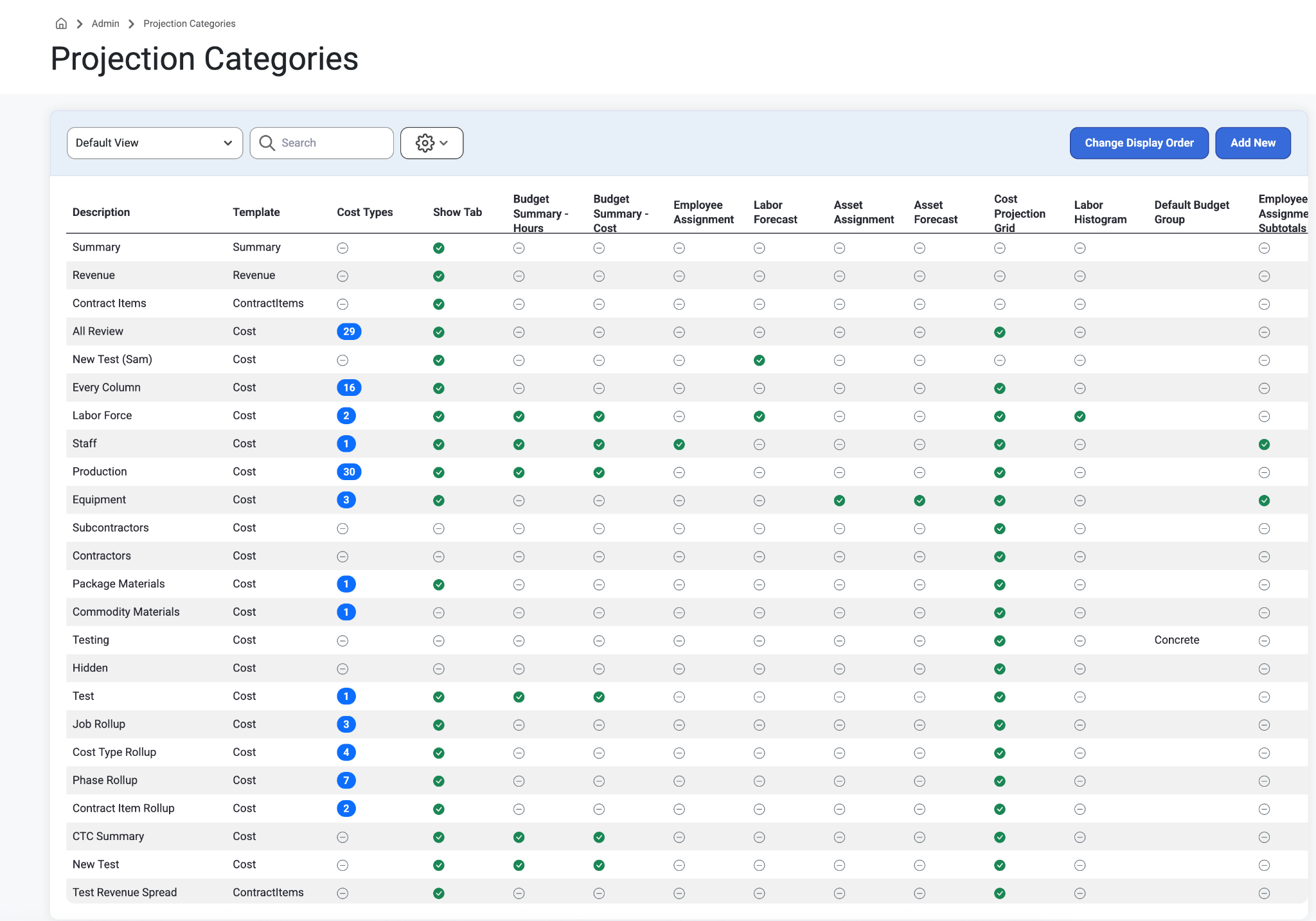Screen dimensions: 1316x921
Task: Click the Phase Rollup cost types badge 7
Action: click(x=346, y=780)
